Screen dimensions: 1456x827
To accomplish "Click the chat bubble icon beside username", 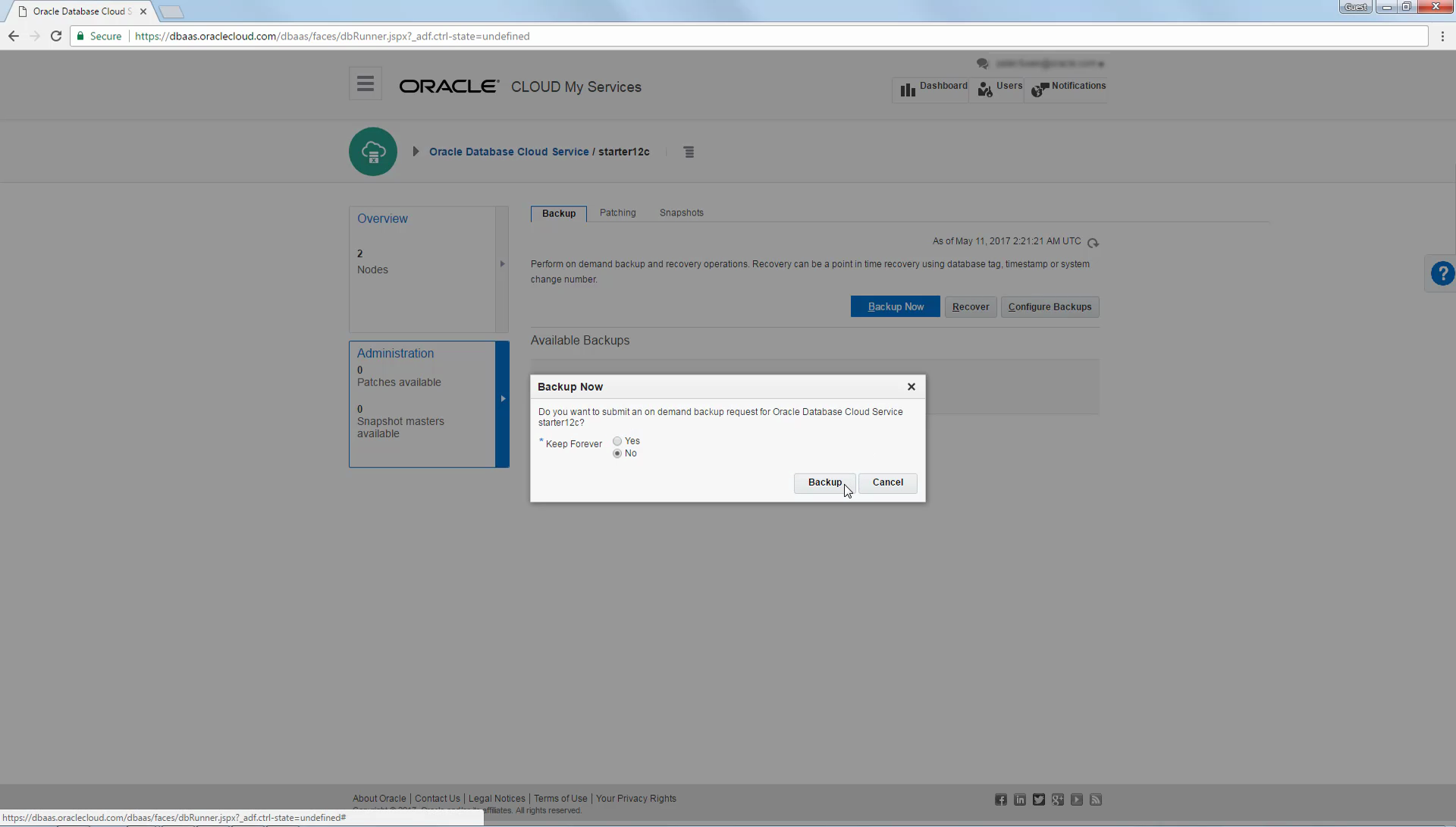I will pos(983,64).
